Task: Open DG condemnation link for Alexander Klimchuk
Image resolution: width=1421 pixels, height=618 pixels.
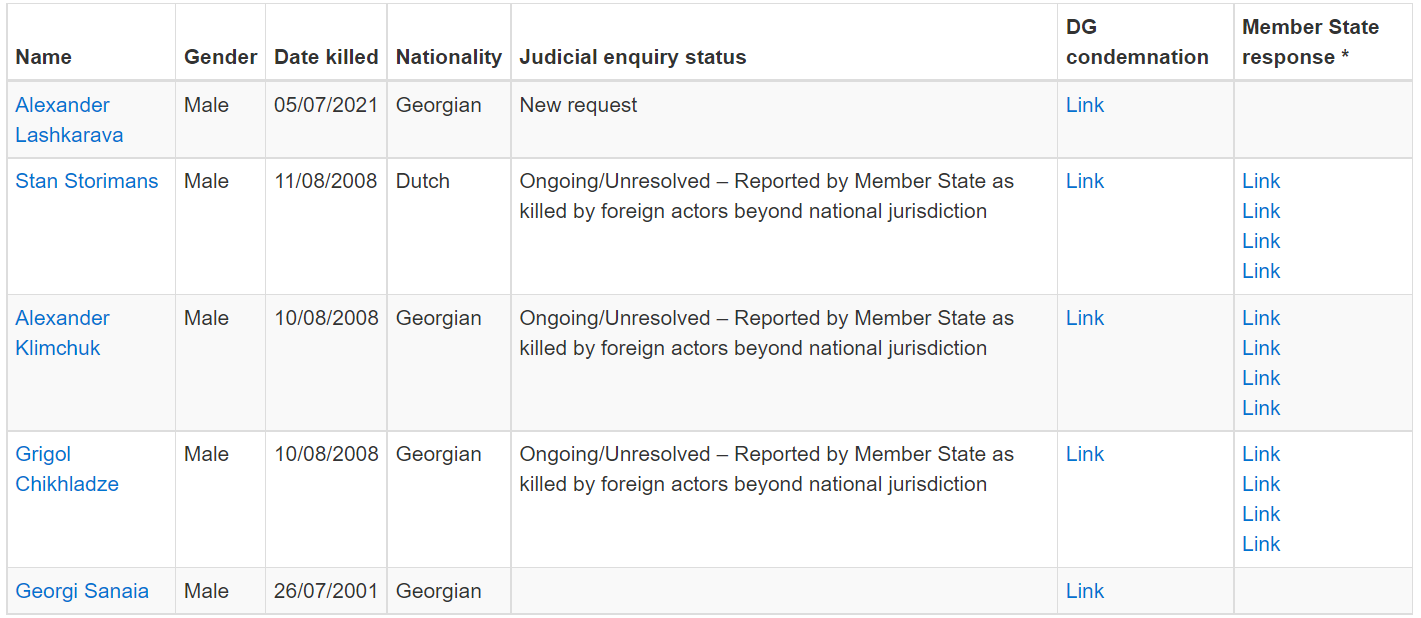Action: point(1085,318)
